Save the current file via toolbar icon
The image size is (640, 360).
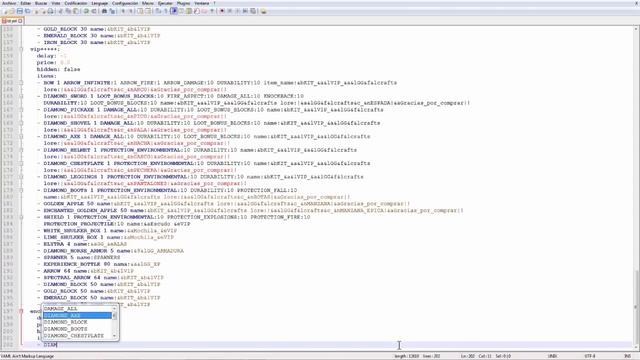point(20,11)
